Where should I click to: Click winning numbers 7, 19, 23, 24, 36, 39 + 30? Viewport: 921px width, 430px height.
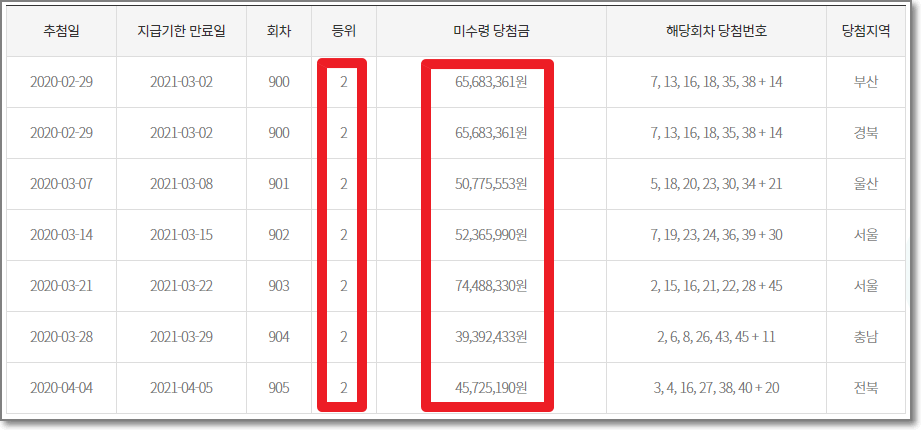pos(716,235)
